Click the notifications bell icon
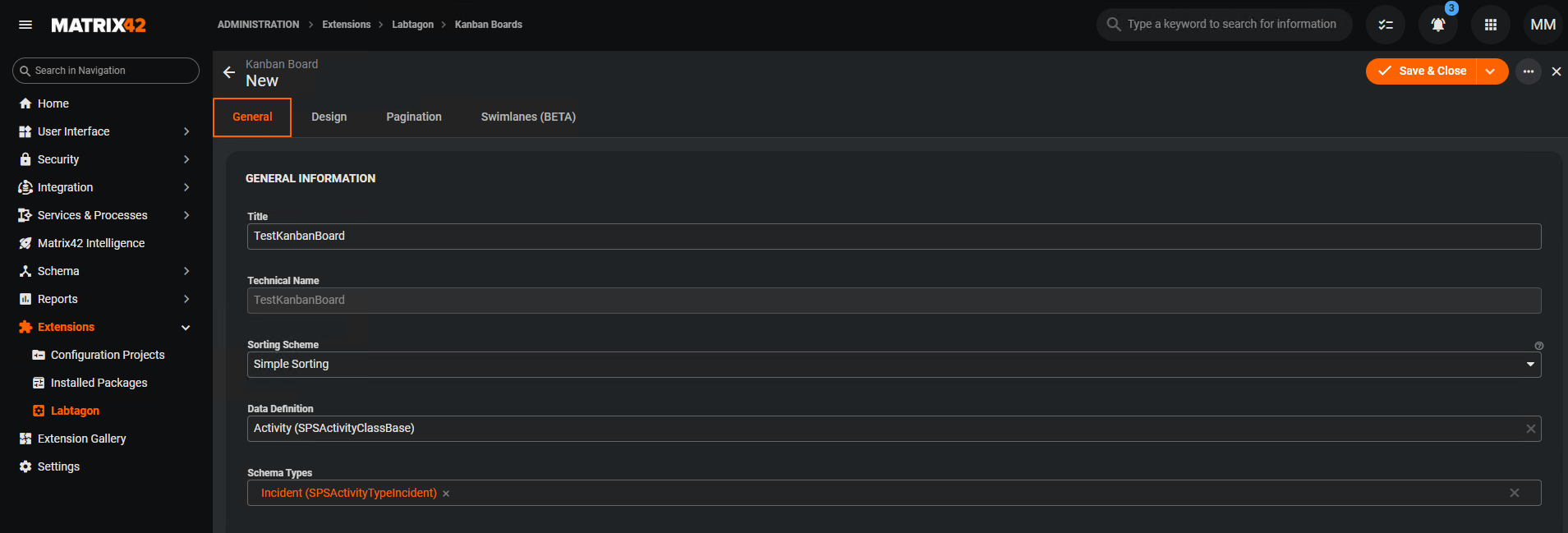Screen dimensions: 1568x533 pyautogui.click(x=1437, y=25)
